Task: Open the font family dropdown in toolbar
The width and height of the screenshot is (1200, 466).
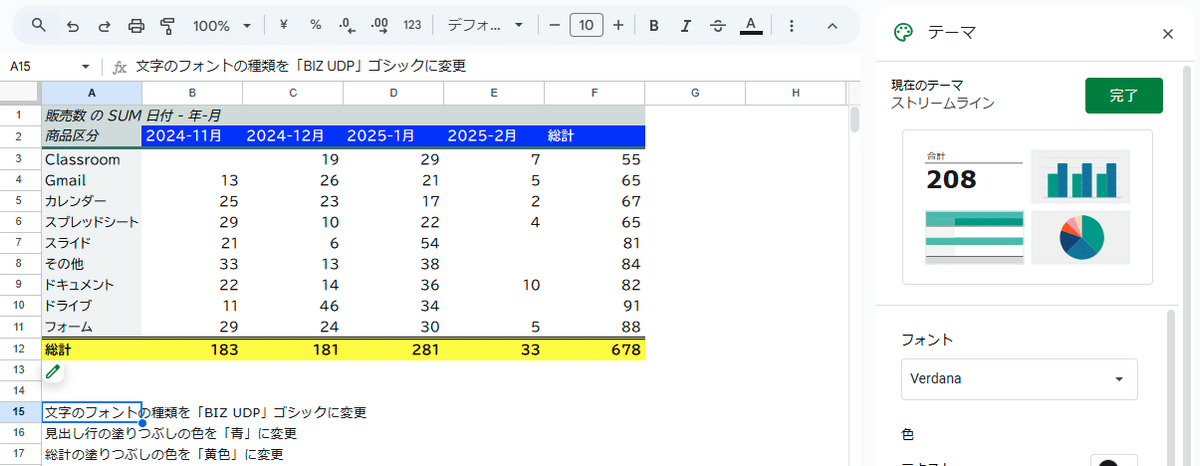Action: (484, 25)
